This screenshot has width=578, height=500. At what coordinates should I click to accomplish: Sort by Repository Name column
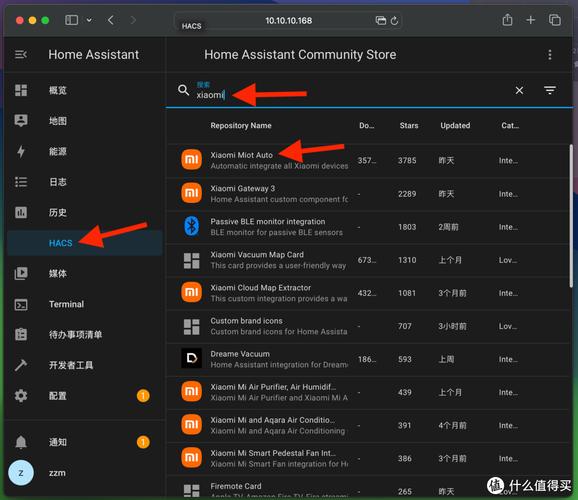tap(241, 126)
